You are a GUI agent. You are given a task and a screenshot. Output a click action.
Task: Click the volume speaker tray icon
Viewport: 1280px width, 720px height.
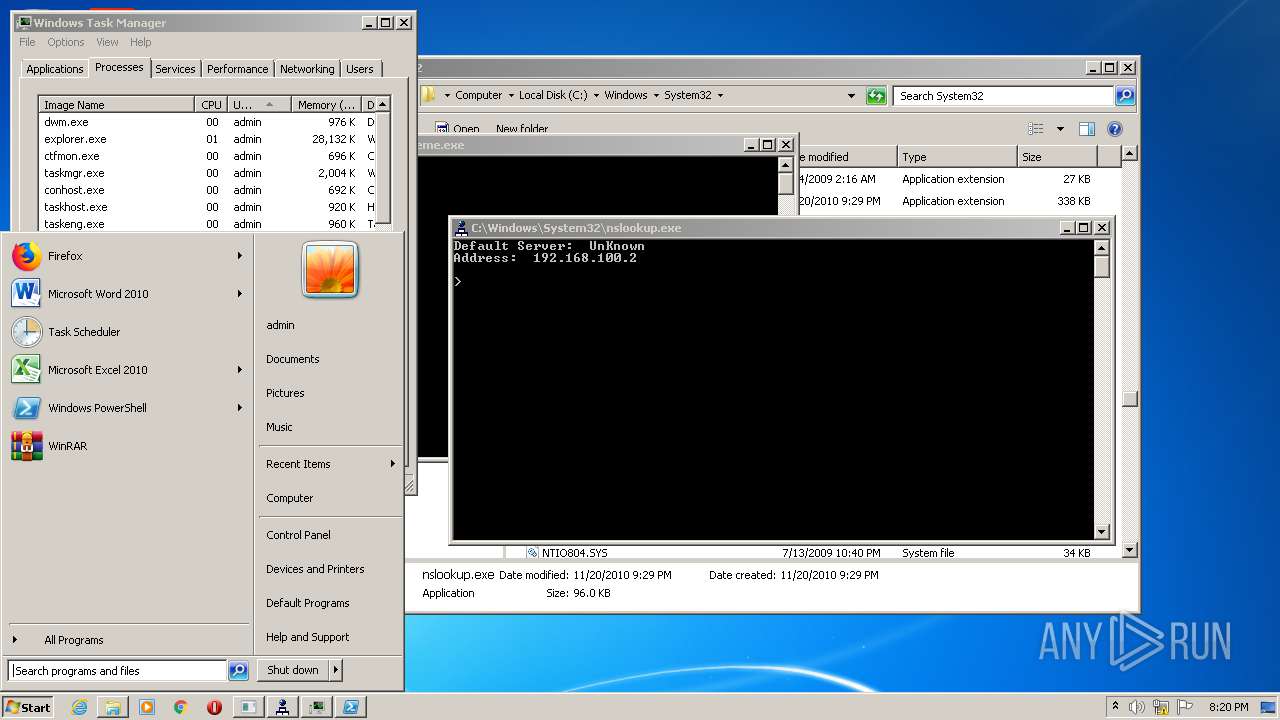click(x=1137, y=707)
